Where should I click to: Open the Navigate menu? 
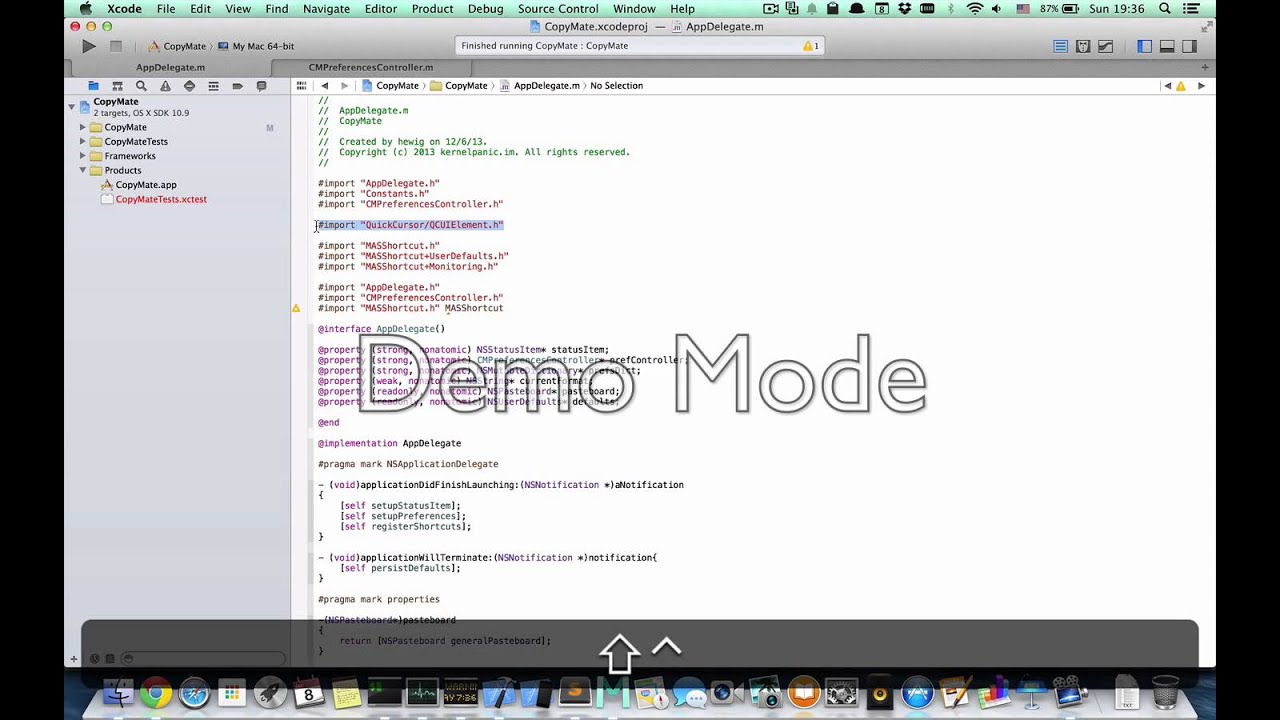[326, 8]
